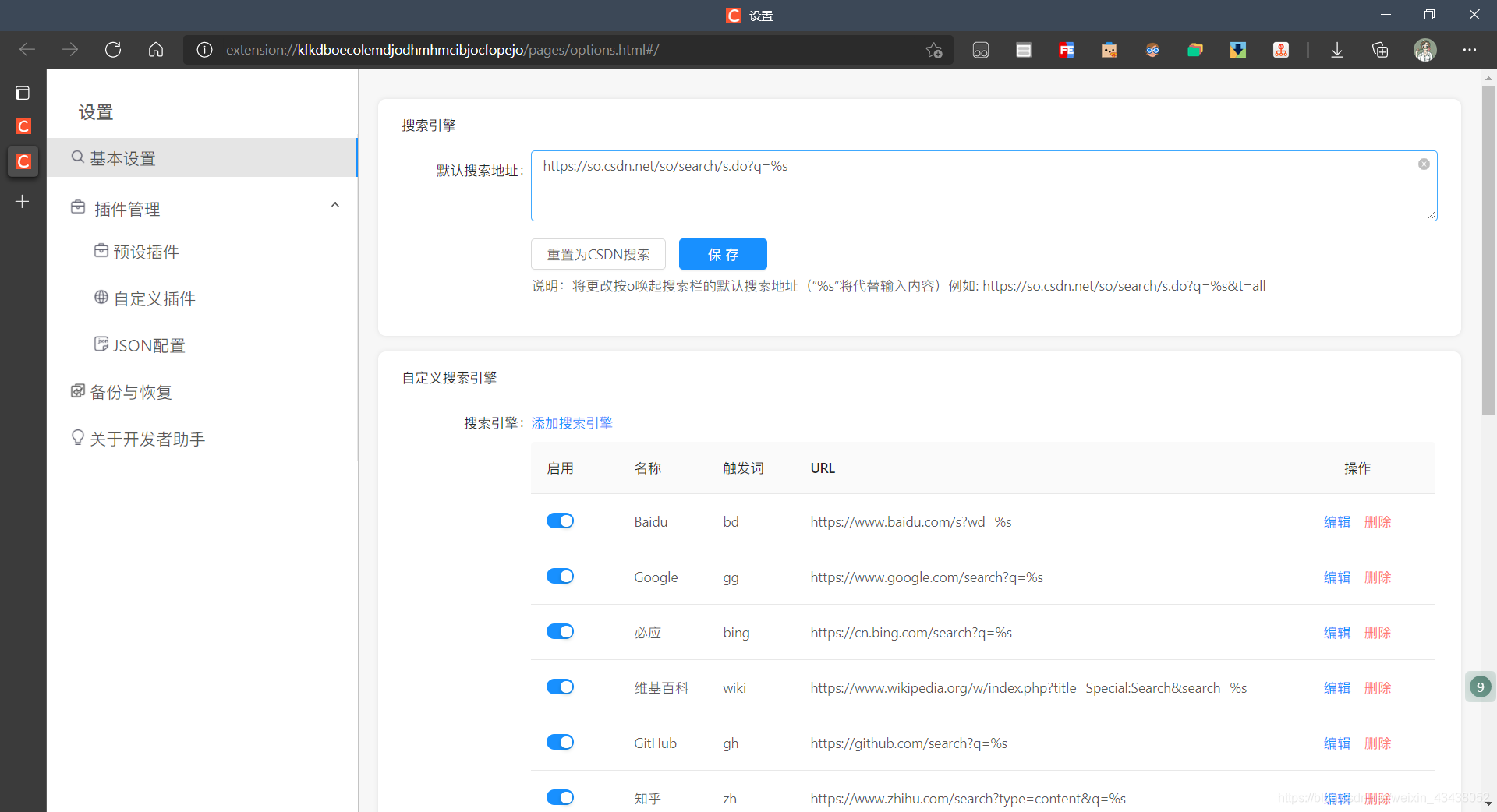Viewport: 1497px width, 812px height.
Task: Disable the Google search engine toggle
Action: 560,576
